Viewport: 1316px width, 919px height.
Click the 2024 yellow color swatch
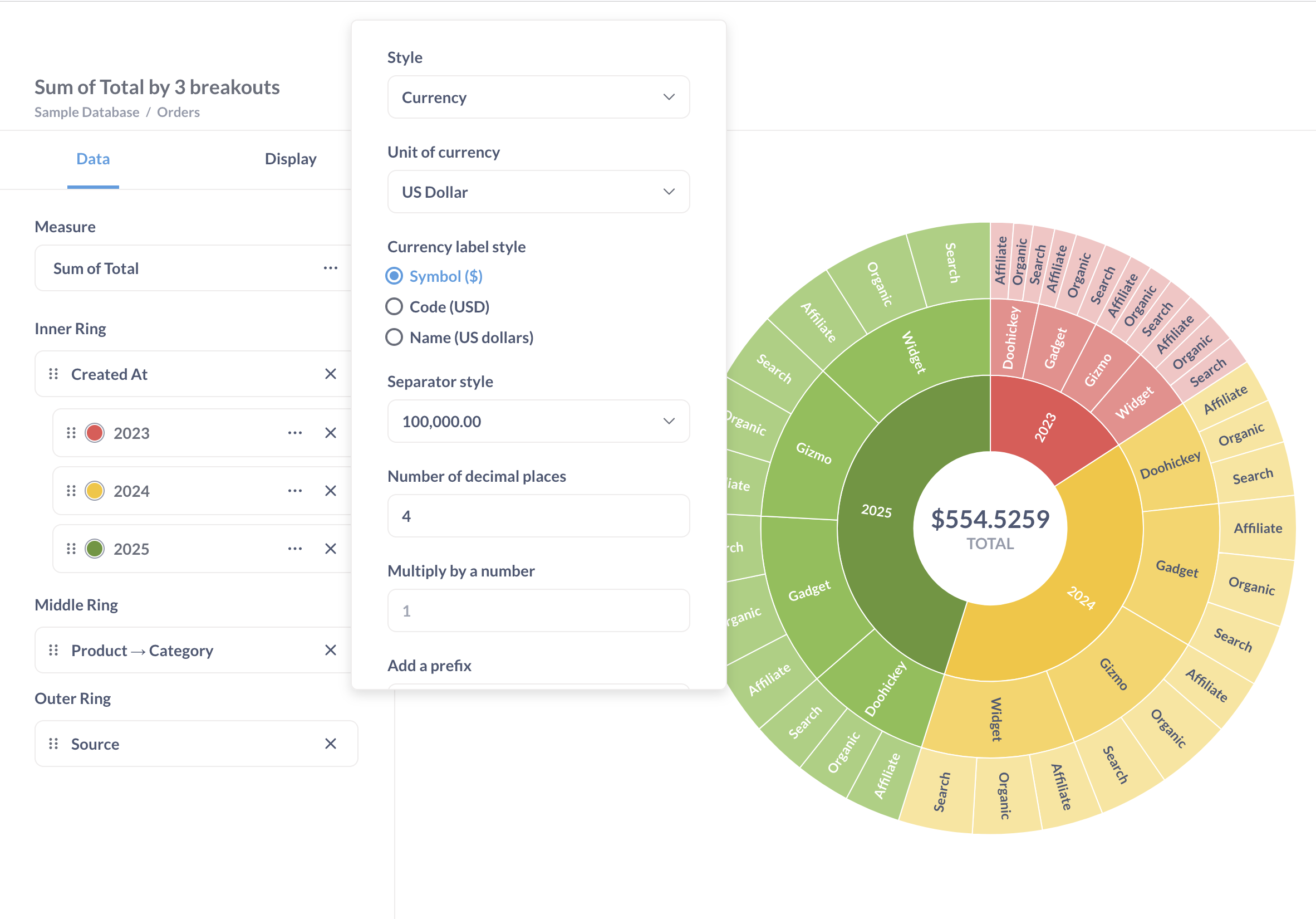pos(95,491)
